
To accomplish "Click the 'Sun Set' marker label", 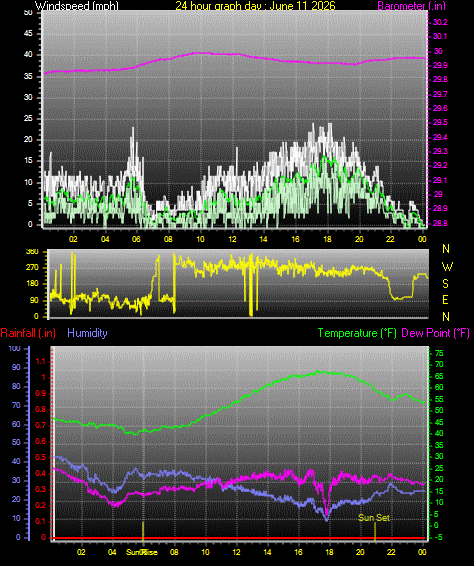I will (374, 518).
